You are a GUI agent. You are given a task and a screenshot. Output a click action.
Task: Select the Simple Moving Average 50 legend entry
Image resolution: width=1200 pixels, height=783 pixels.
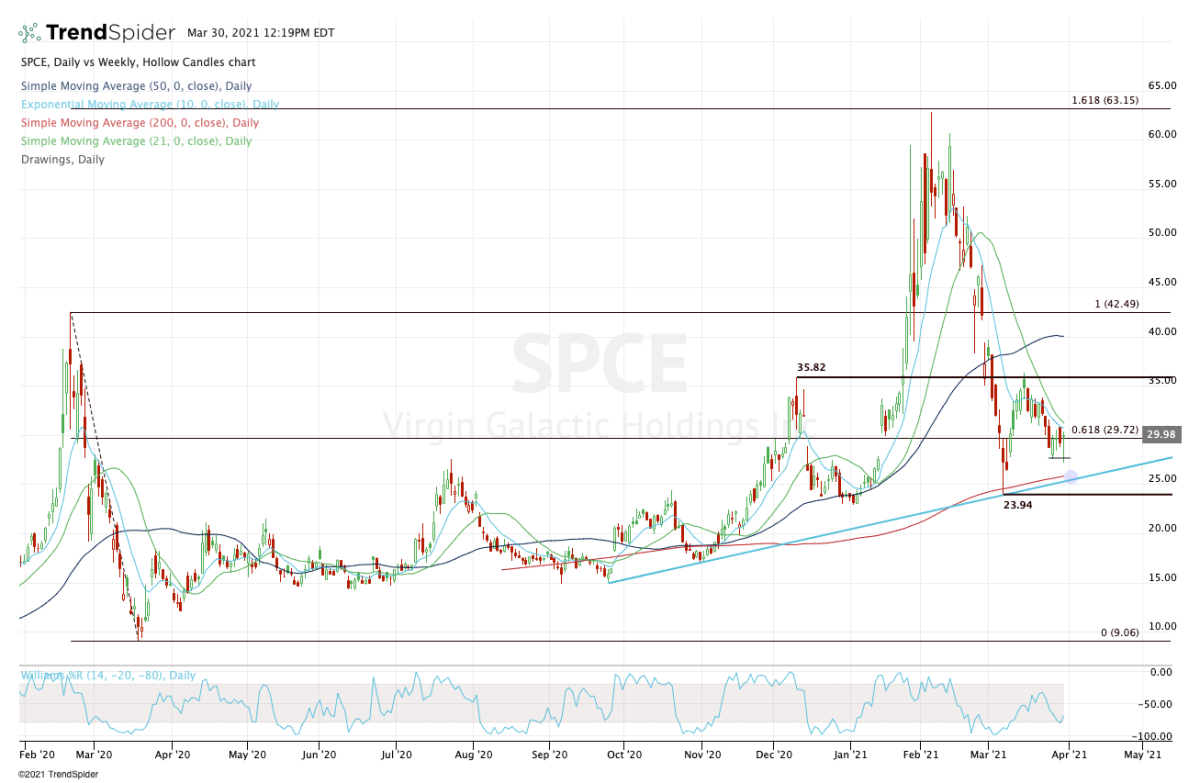click(x=135, y=86)
